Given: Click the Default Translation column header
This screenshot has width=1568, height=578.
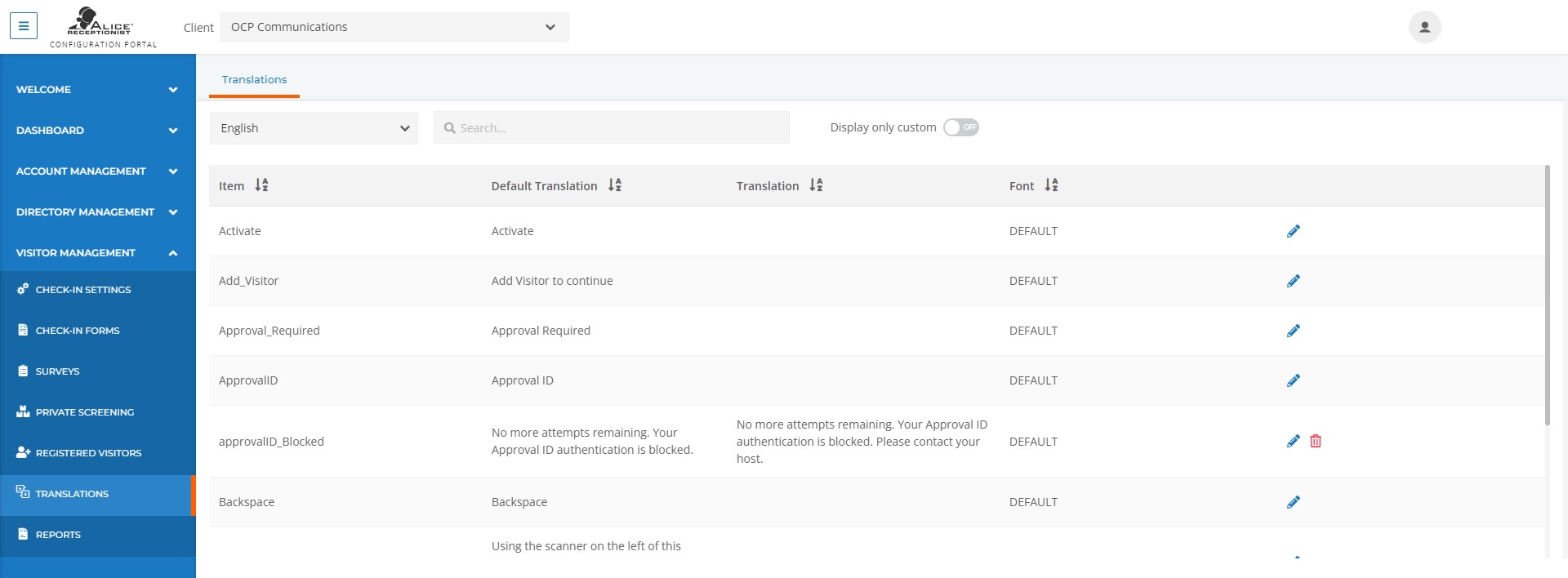Looking at the screenshot, I should click(544, 186).
